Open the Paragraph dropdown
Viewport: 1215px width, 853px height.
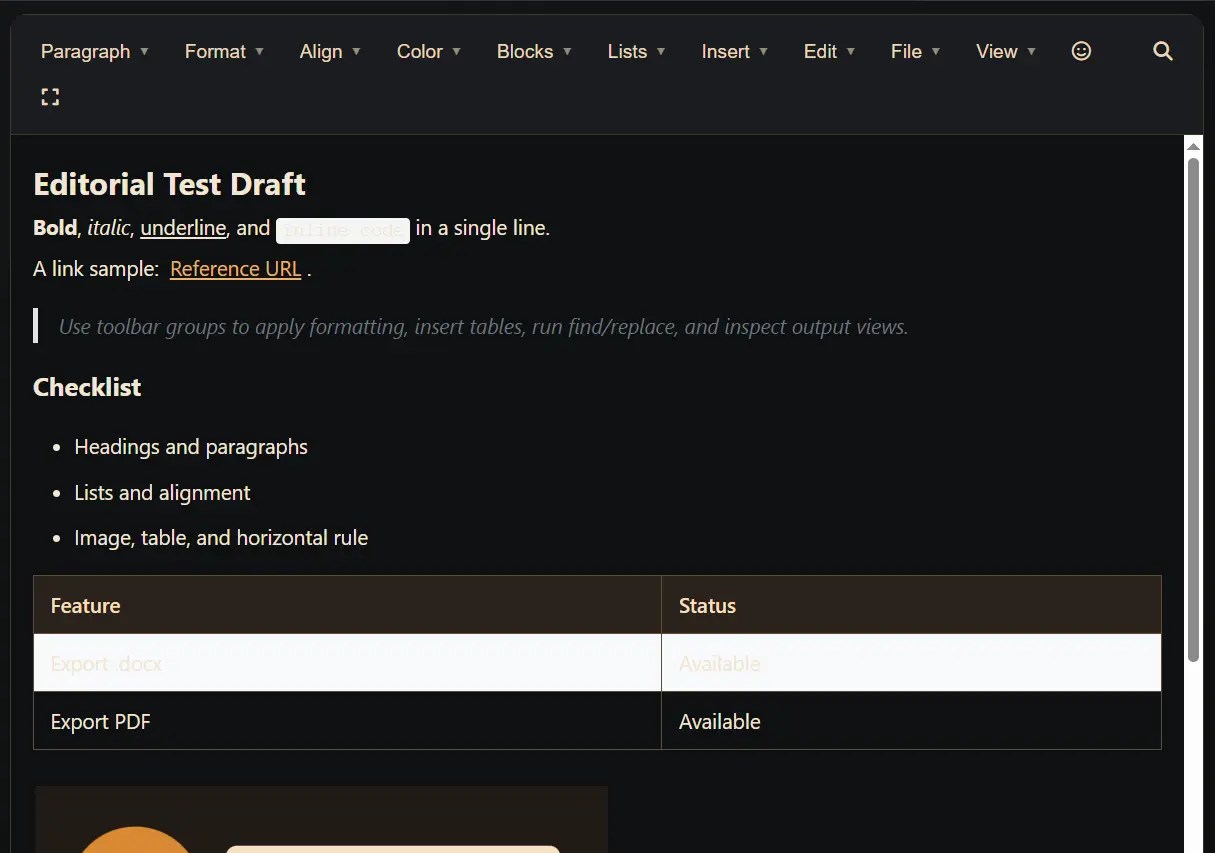95,51
